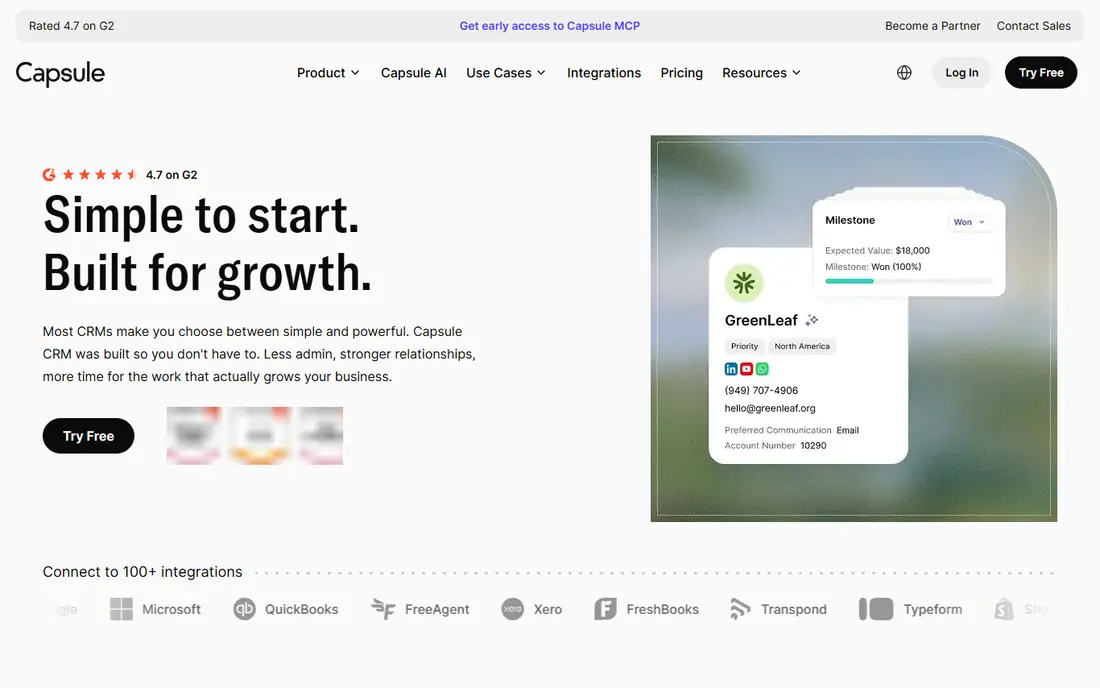Open the Won milestone dropdown
This screenshot has width=1100, height=688.
pos(969,222)
